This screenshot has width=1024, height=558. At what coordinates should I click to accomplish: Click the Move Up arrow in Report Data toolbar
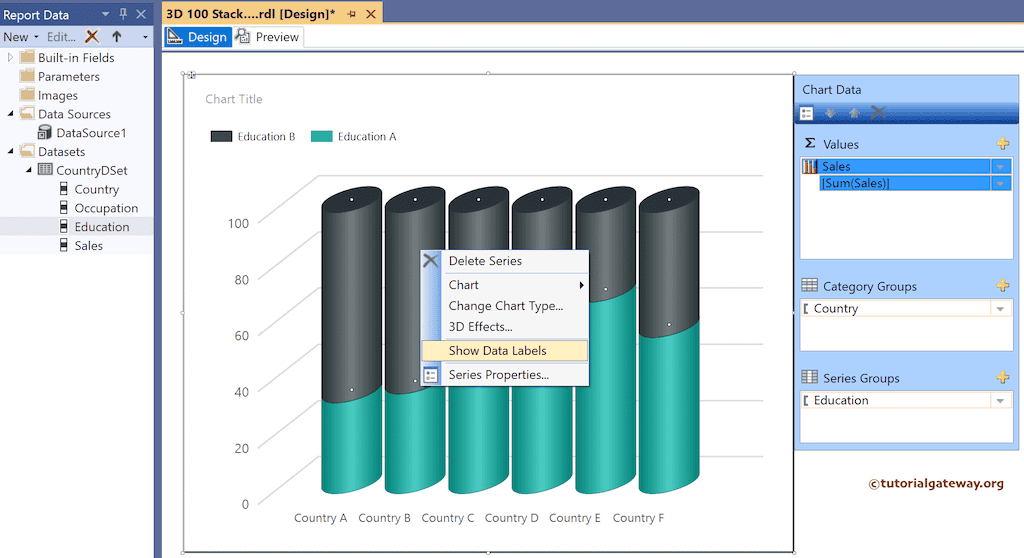[117, 37]
